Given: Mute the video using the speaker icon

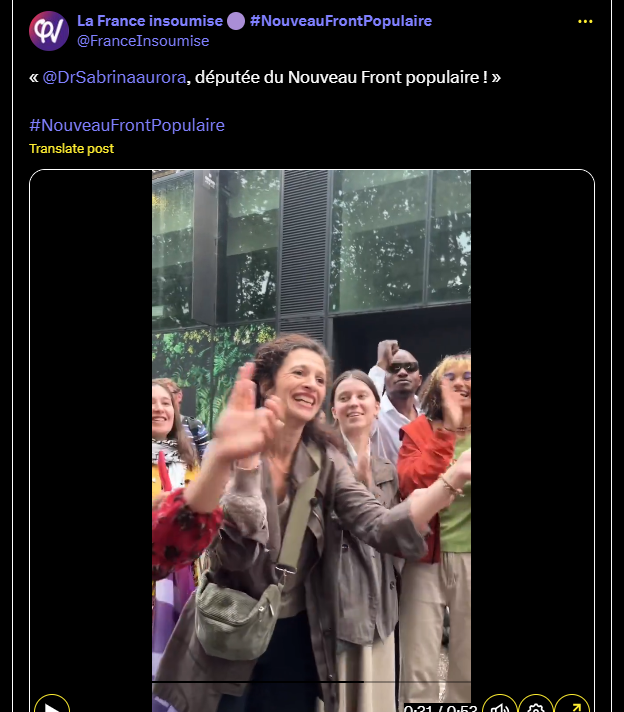Looking at the screenshot, I should [x=500, y=705].
